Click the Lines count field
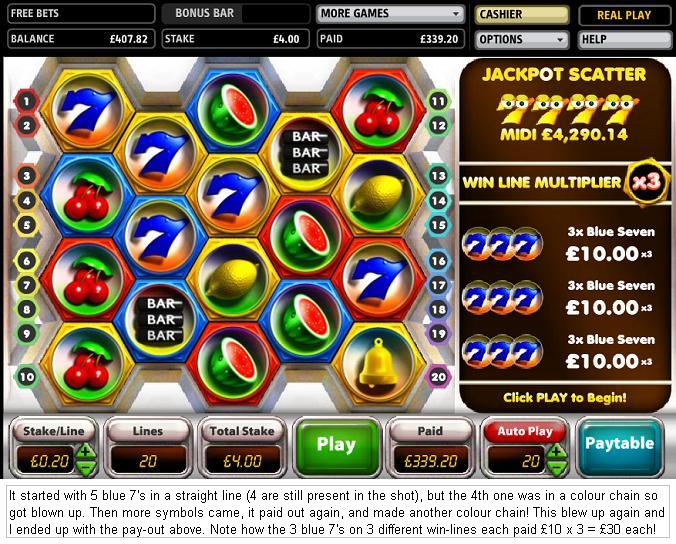676x544 pixels. point(147,460)
